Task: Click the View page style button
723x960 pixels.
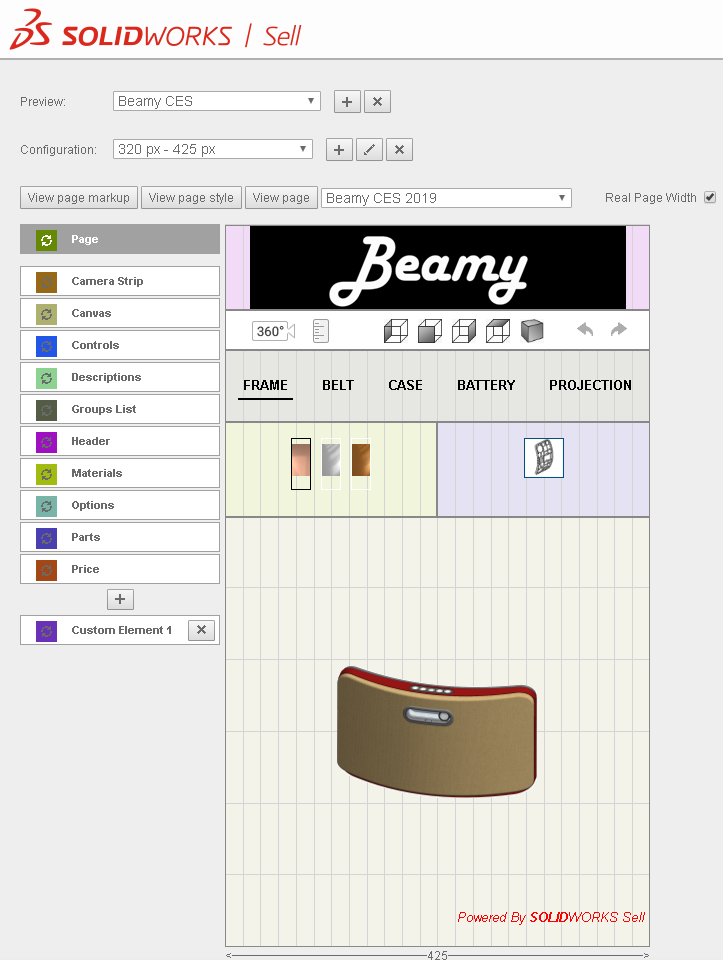Action: coord(191,198)
